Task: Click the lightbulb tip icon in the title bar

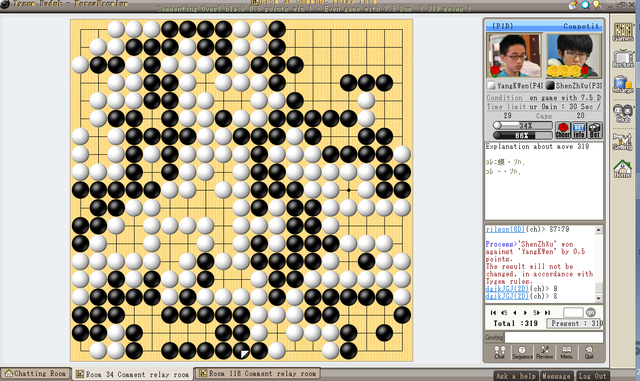Action: tap(597, 4)
